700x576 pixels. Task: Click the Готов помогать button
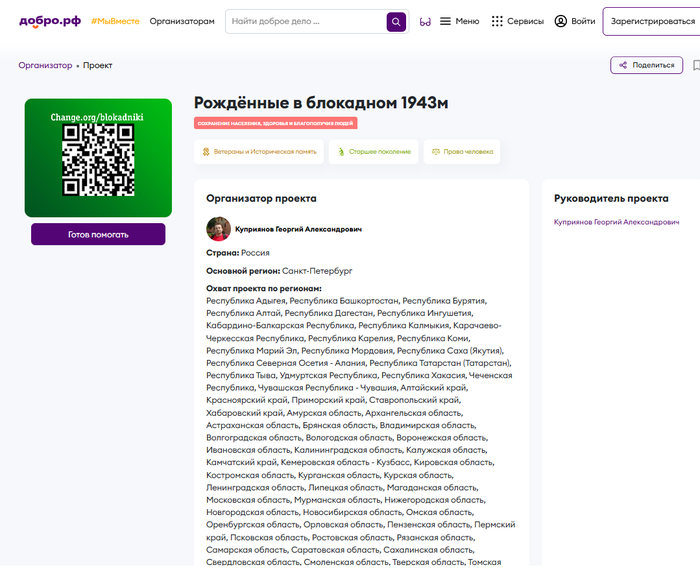[x=98, y=234]
